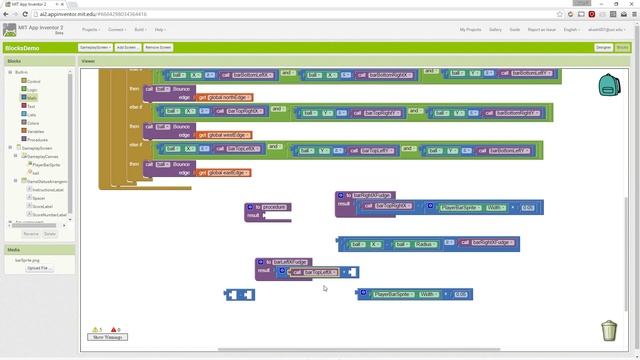Click the browser reload icon
This screenshot has width=640, height=360.
(x=25, y=14)
